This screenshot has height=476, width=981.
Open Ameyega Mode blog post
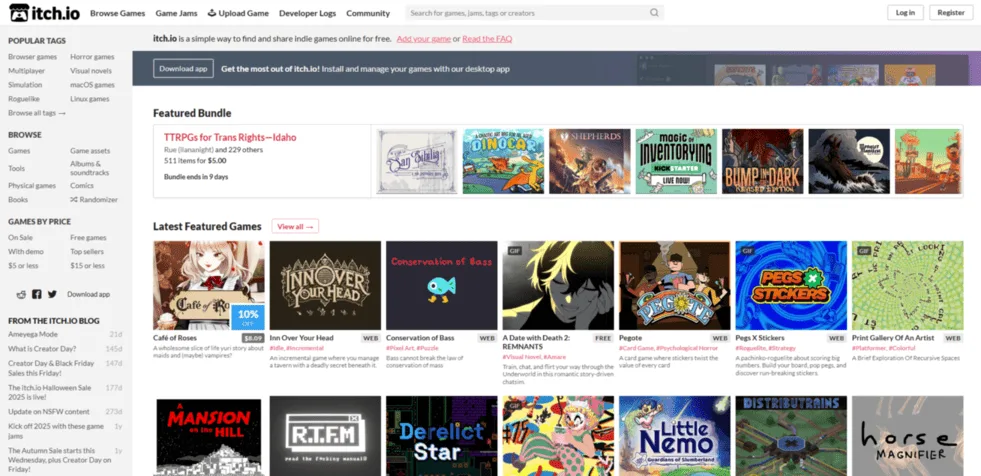pos(33,335)
